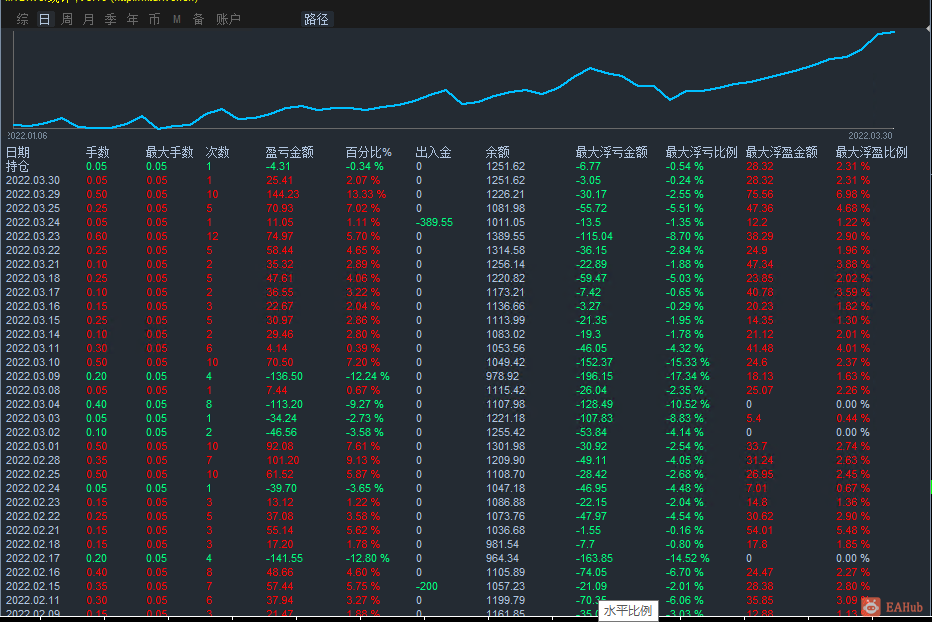Click the 最大浮盈金额 column header
This screenshot has width=932, height=622.
782,152
